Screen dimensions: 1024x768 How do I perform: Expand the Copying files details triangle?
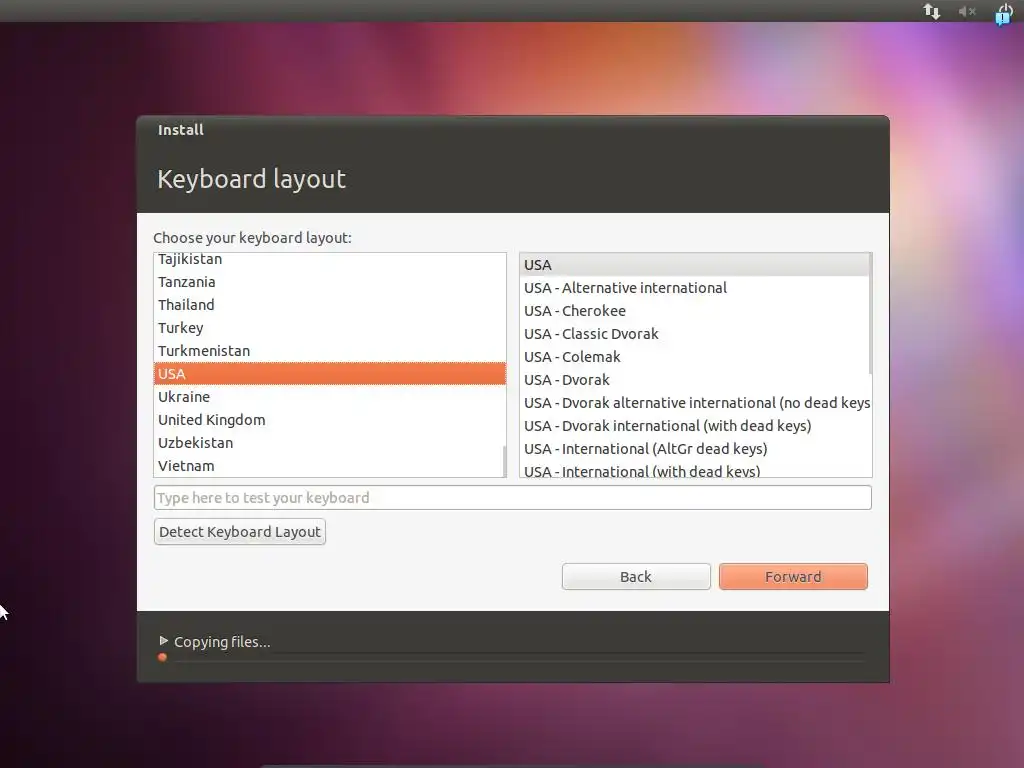coord(163,641)
